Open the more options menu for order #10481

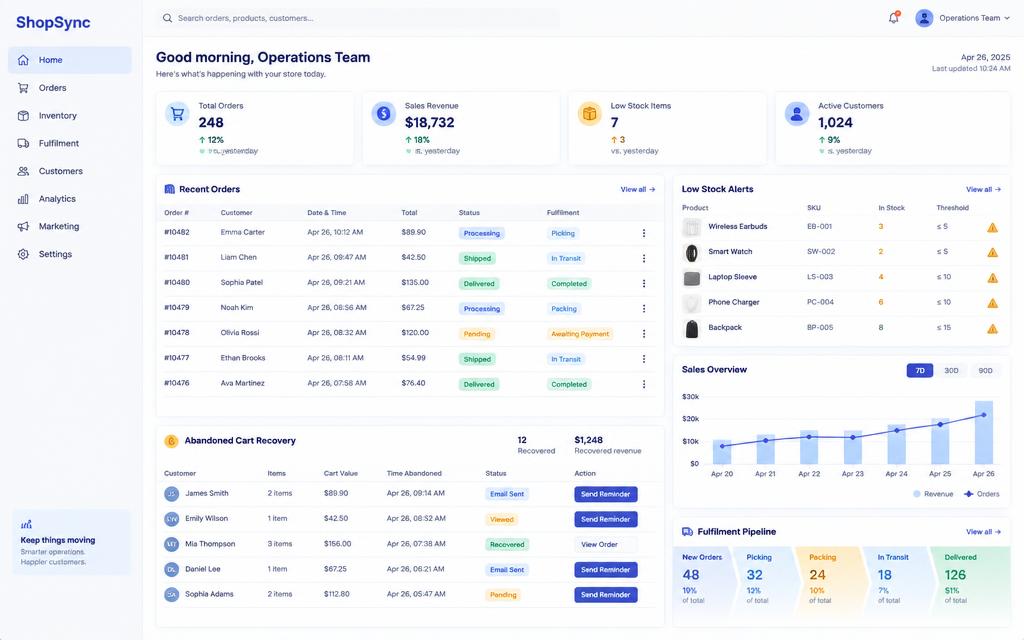(x=644, y=259)
